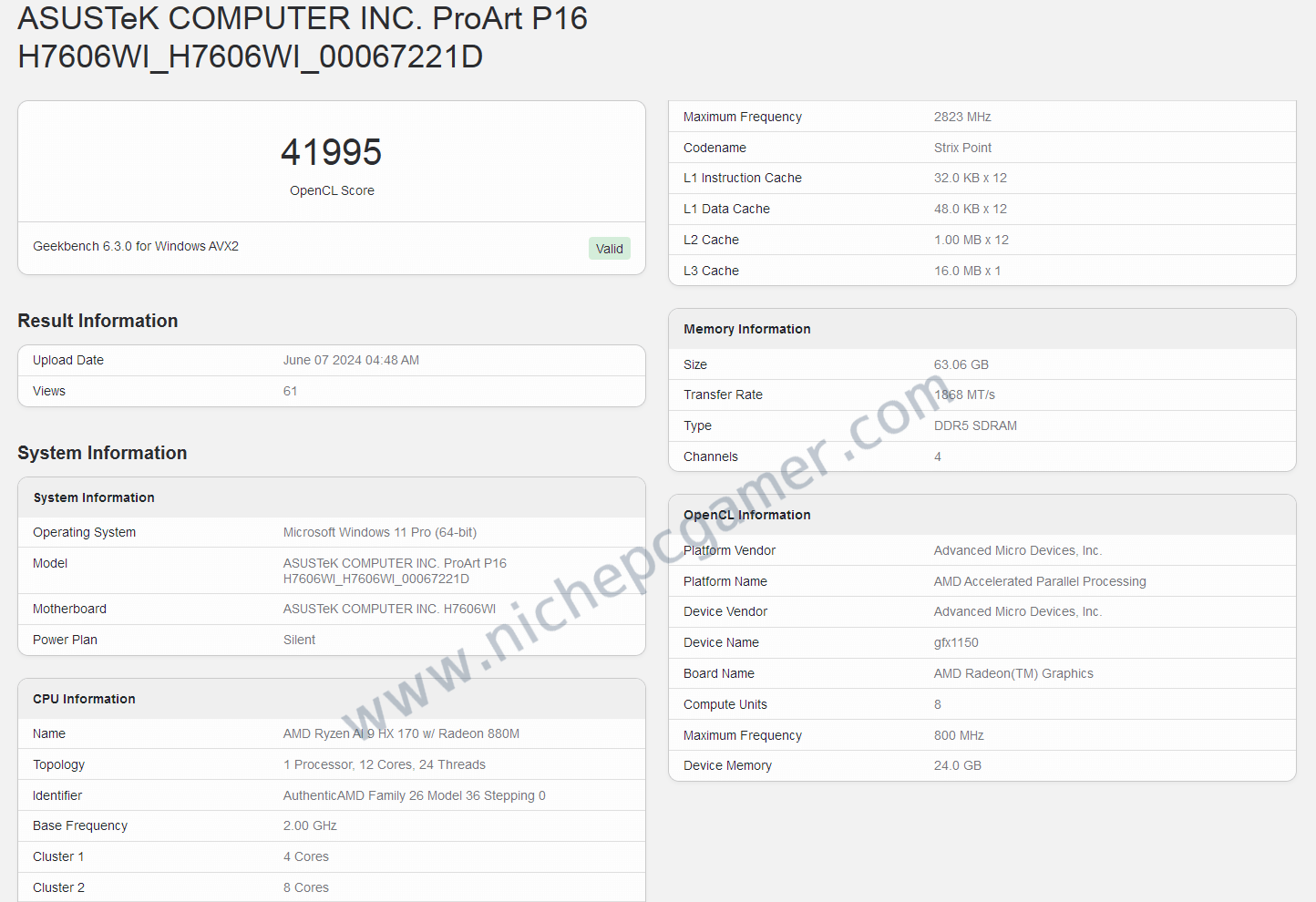Screen dimensions: 1316x902
Task: Select the 'DDR5 SDRAM' memory type
Action: [975, 425]
